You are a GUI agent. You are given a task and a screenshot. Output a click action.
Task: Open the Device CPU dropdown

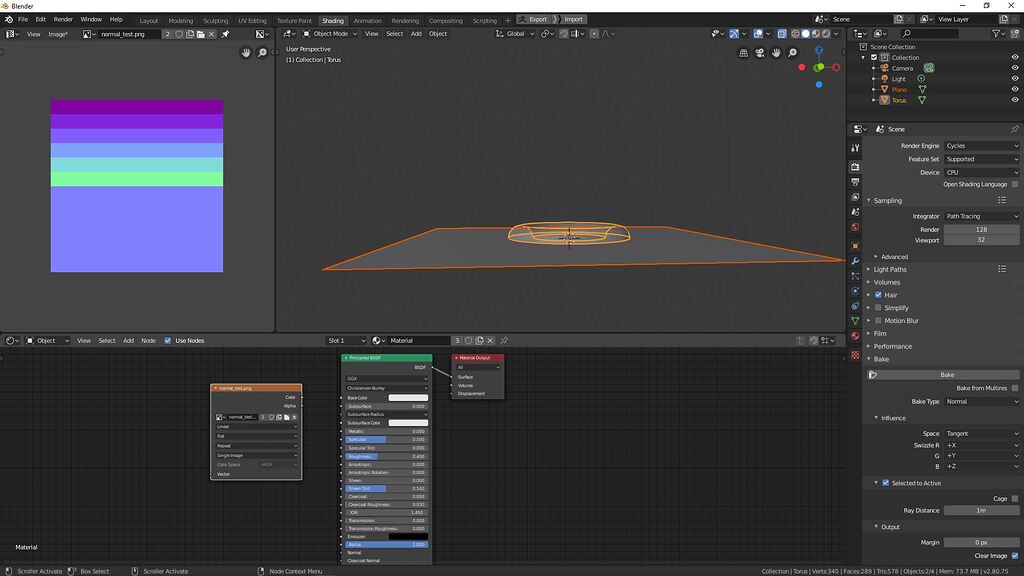tap(982, 172)
